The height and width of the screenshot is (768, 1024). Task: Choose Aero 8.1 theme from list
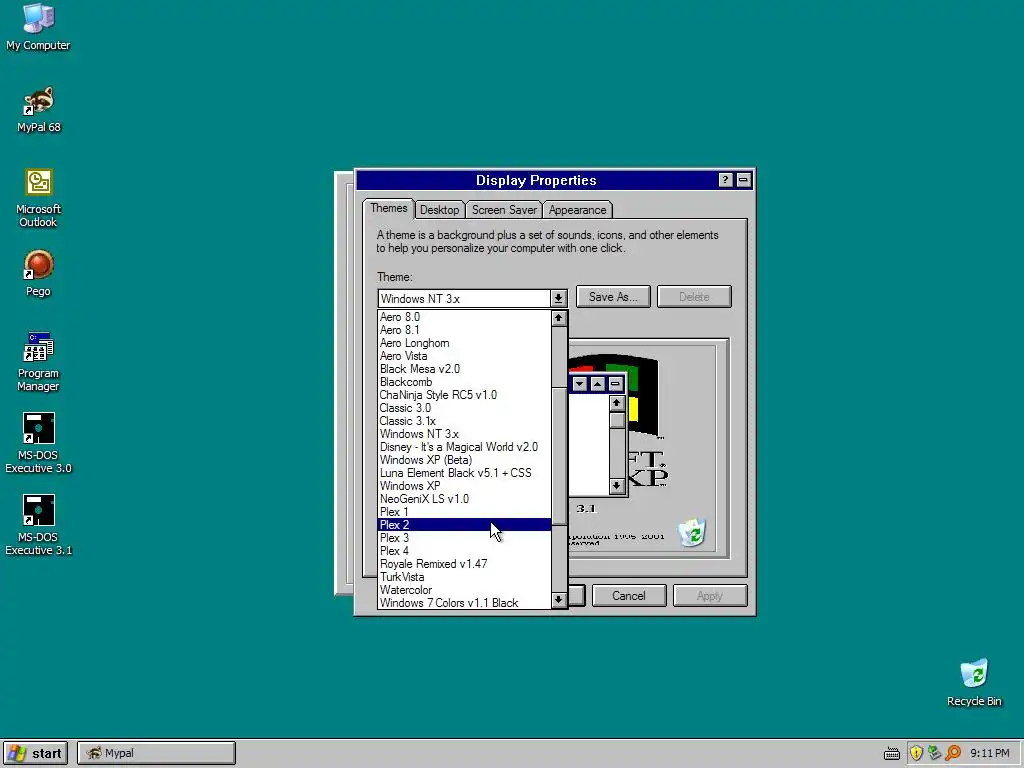click(464, 330)
